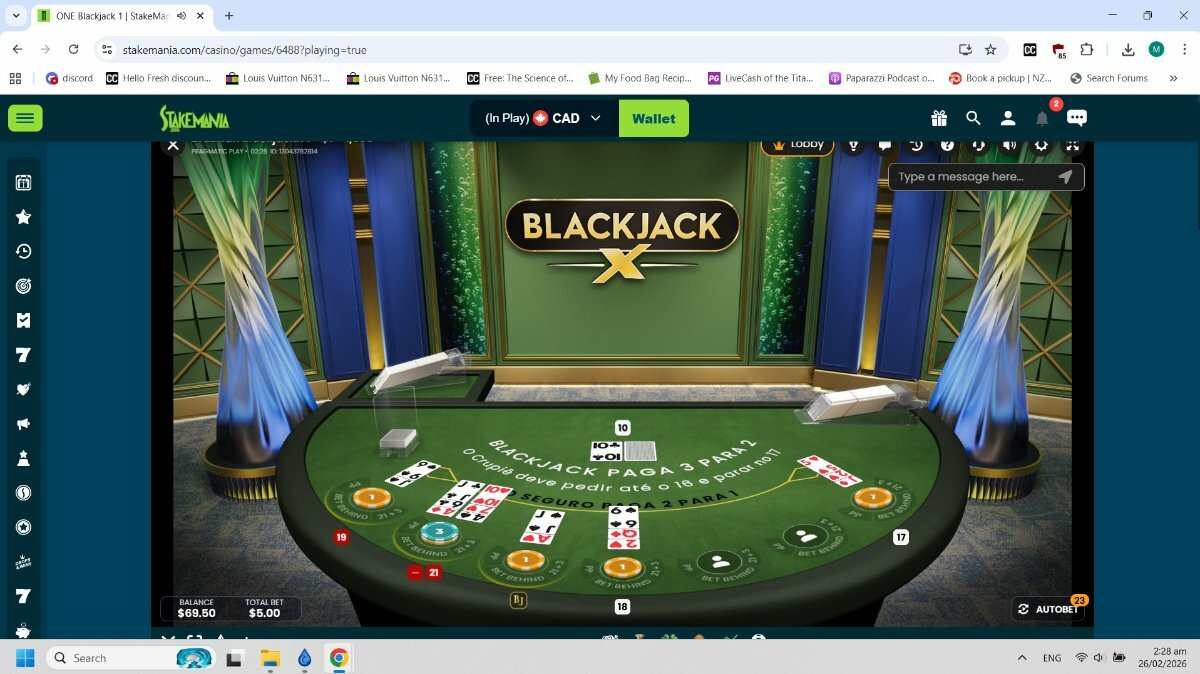The image size is (1200, 674).
Task: Show hidden system tray icons chevron
Action: click(1021, 658)
